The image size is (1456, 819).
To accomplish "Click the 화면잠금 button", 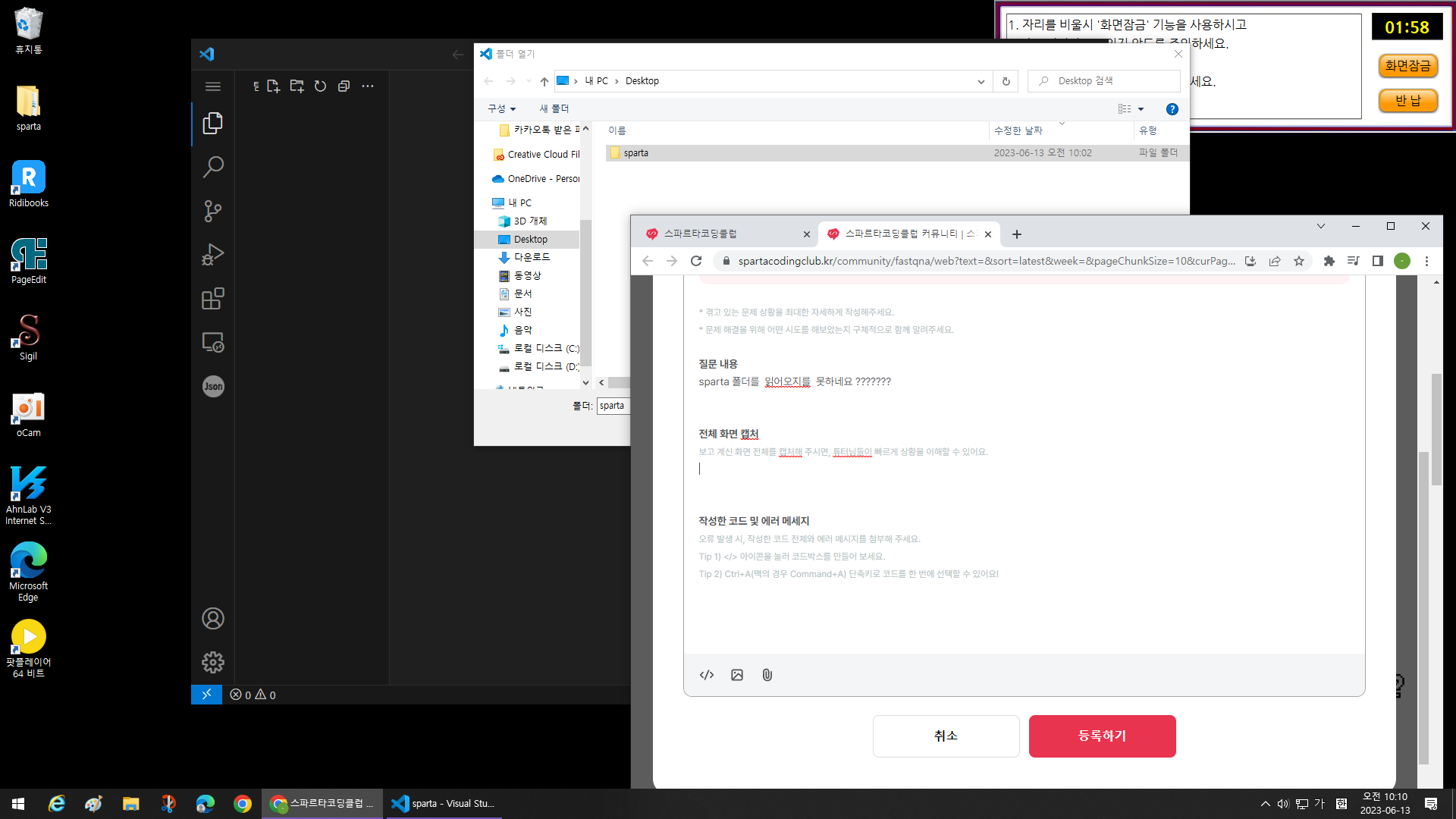I will point(1407,66).
